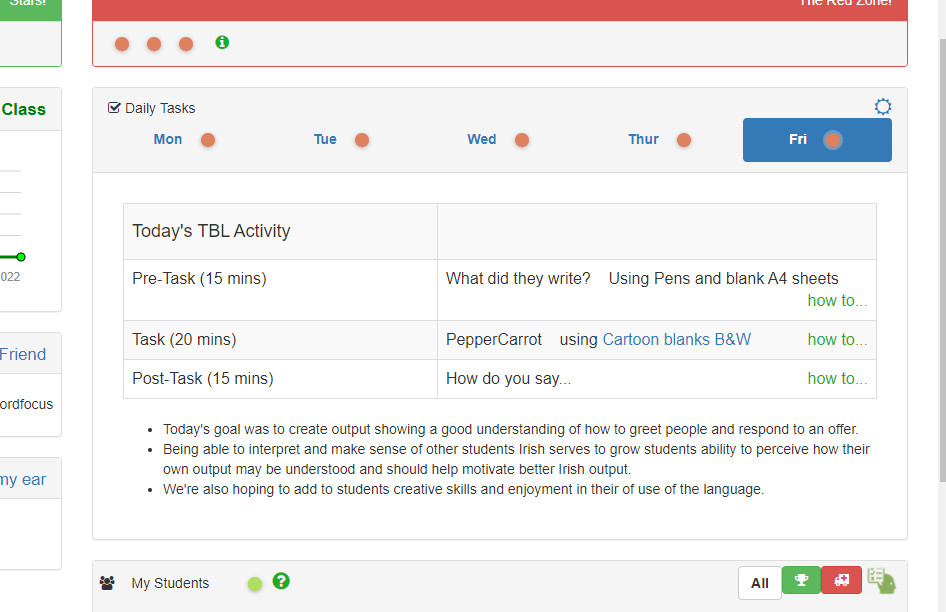946x612 pixels.
Task: Expand Pre-Task 'how to...' instructions
Action: (837, 301)
